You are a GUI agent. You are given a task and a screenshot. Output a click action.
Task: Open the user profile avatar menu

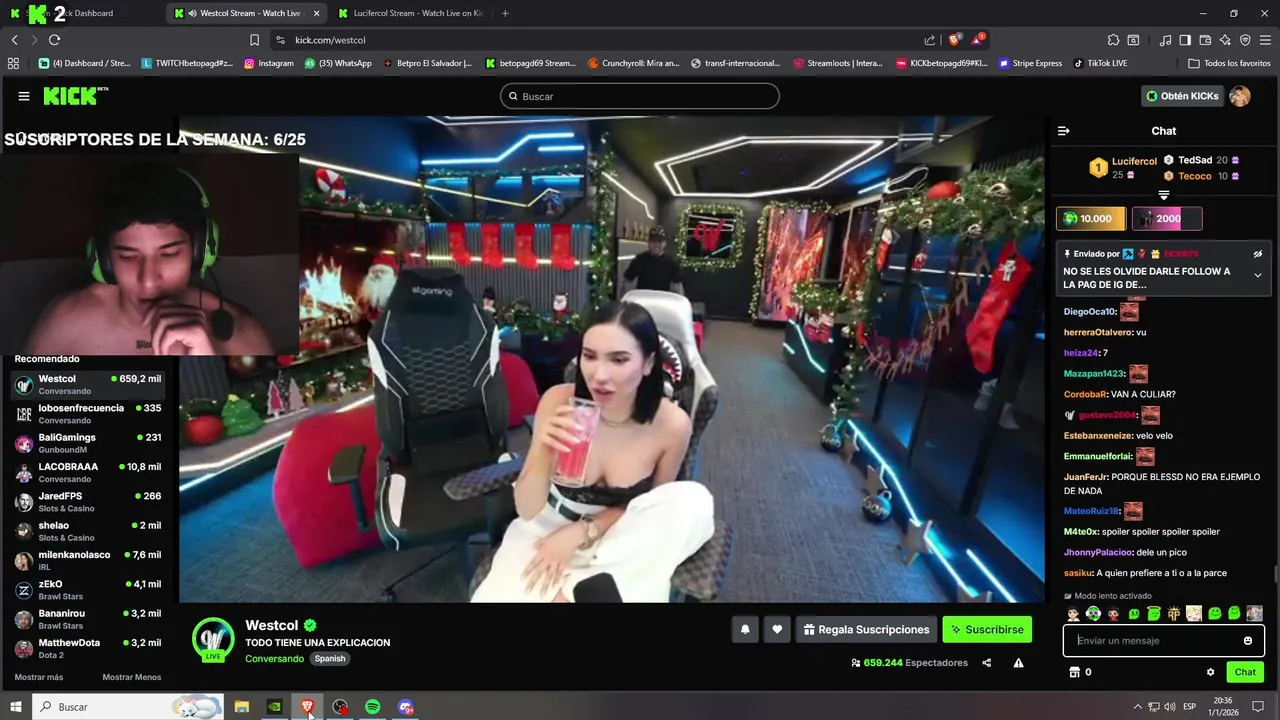(x=1240, y=96)
